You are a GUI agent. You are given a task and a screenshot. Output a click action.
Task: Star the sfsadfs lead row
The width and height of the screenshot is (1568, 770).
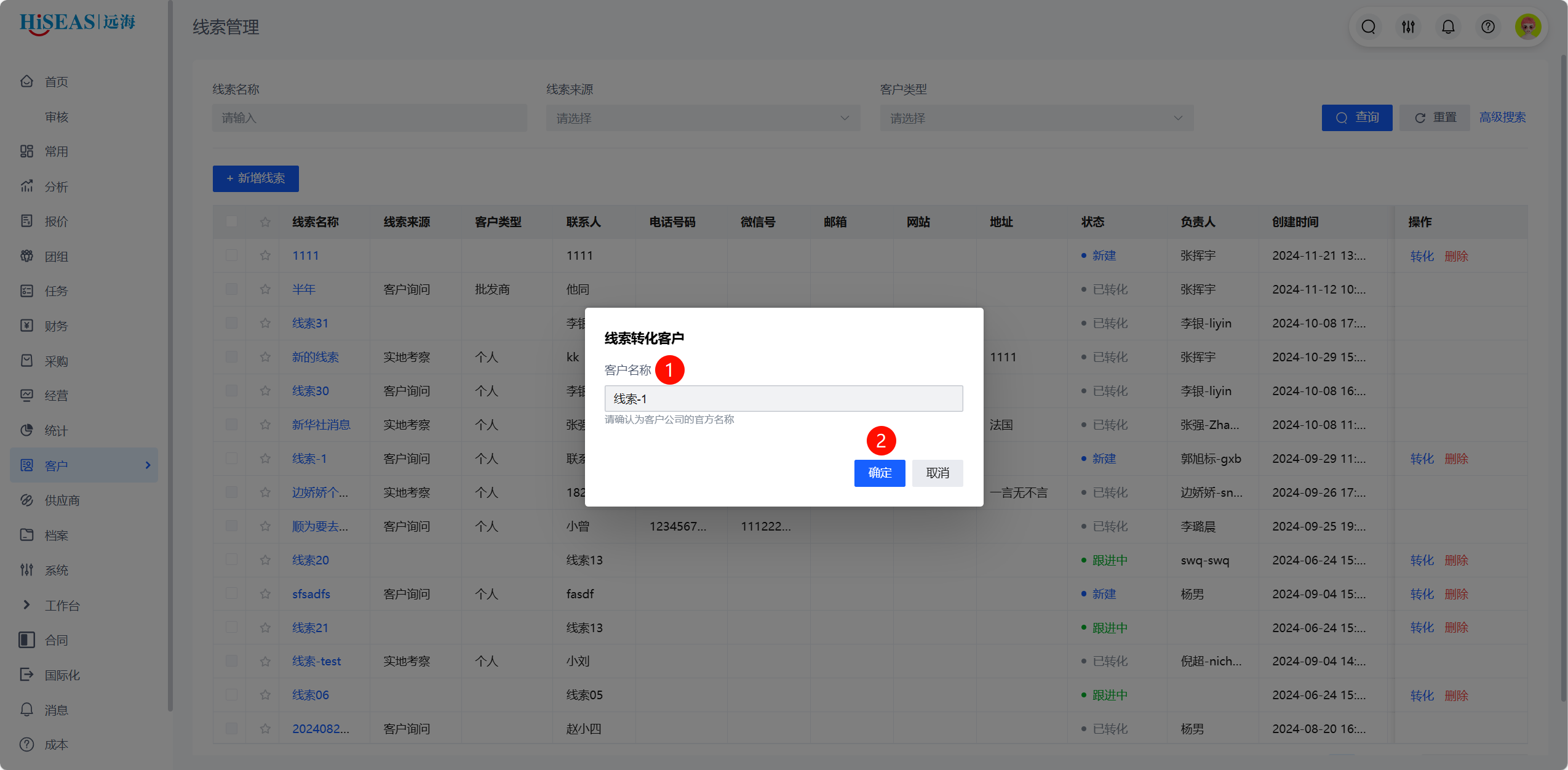[x=265, y=594]
